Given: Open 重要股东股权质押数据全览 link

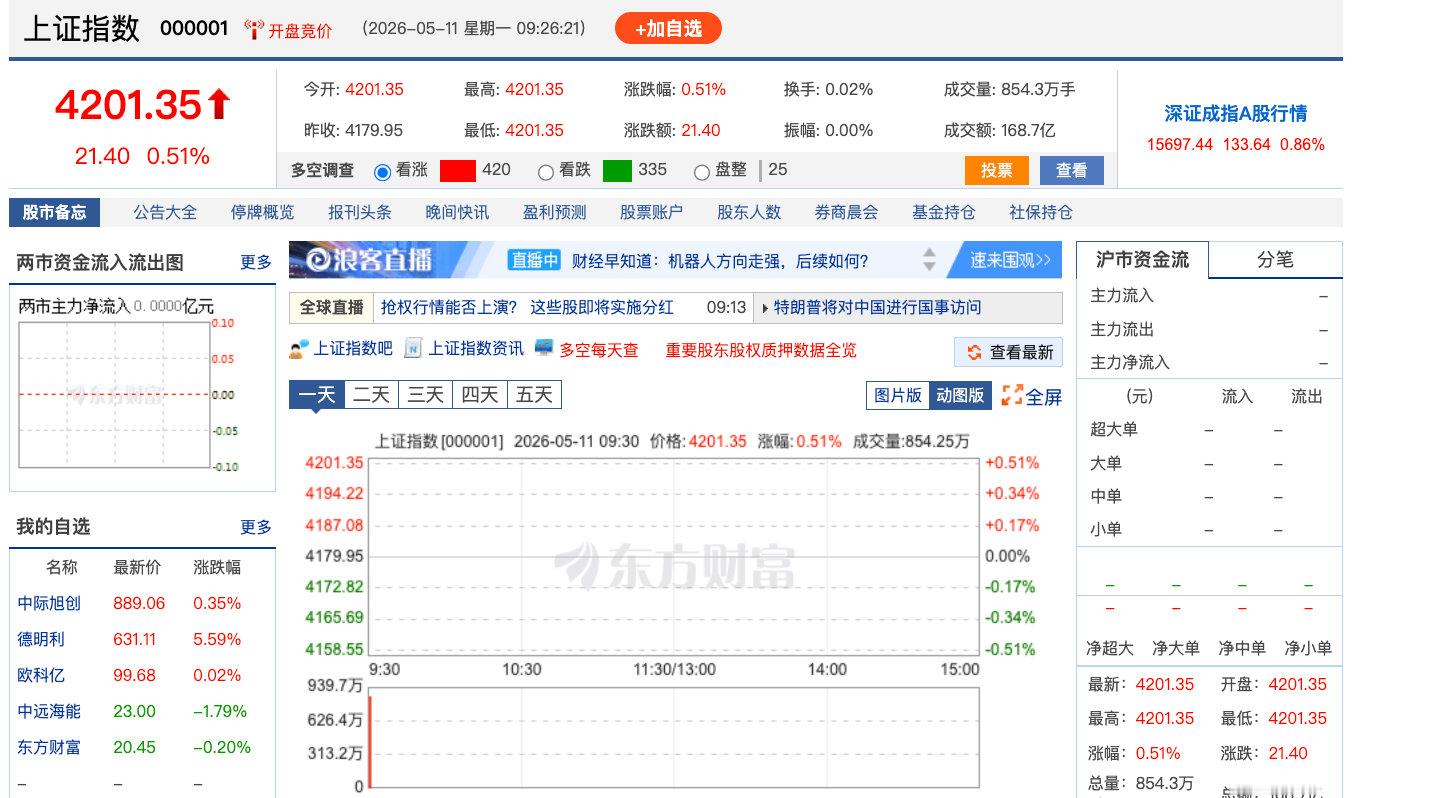Looking at the screenshot, I should (x=761, y=350).
